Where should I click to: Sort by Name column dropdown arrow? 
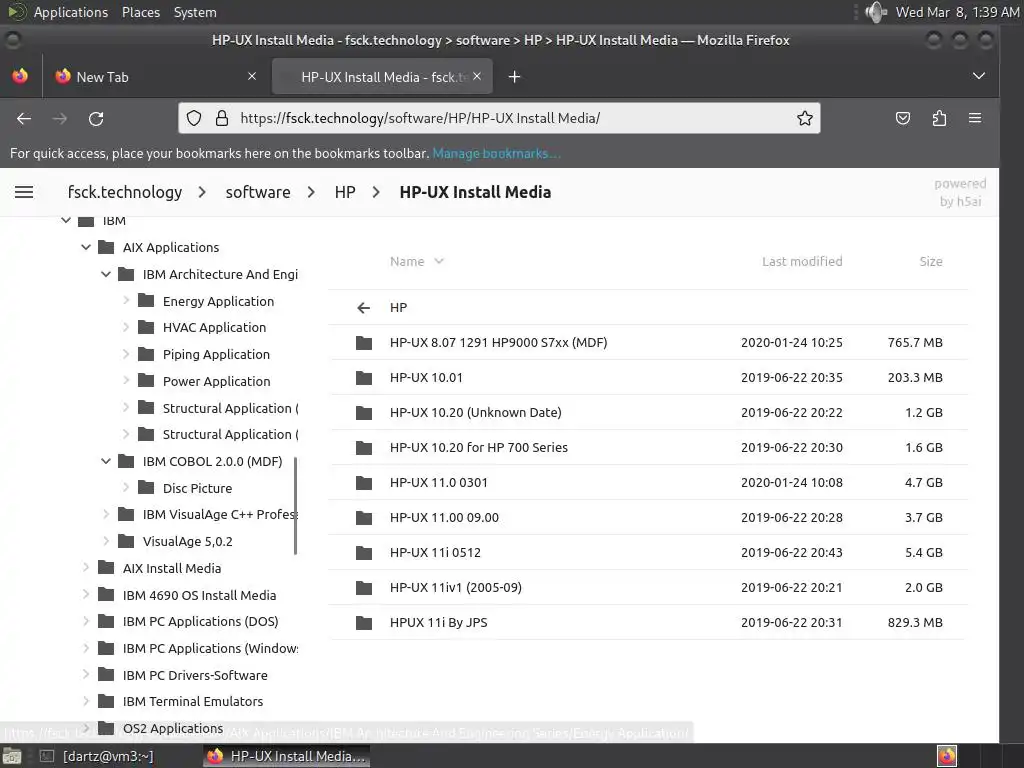point(439,261)
